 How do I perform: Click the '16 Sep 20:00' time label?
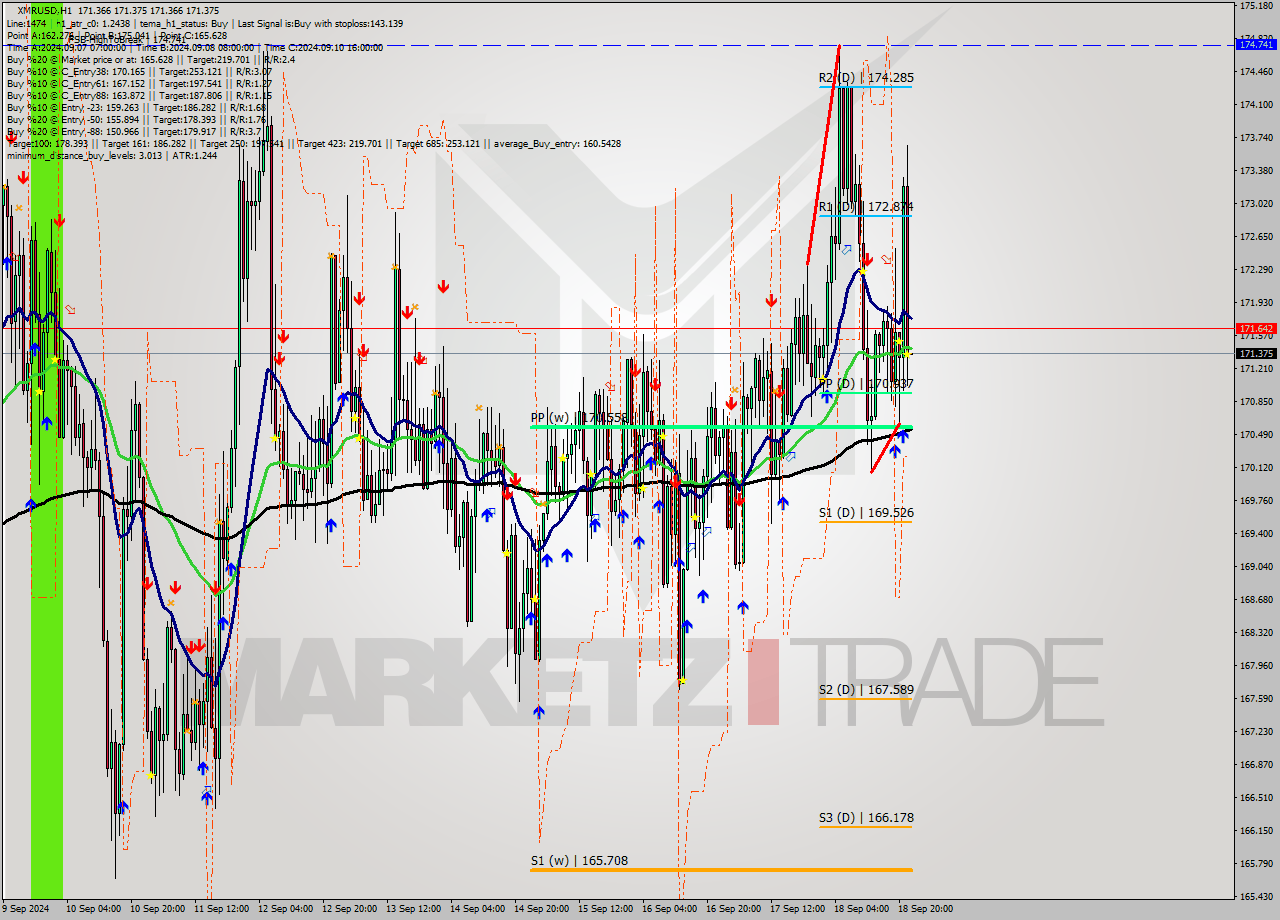pyautogui.click(x=733, y=909)
